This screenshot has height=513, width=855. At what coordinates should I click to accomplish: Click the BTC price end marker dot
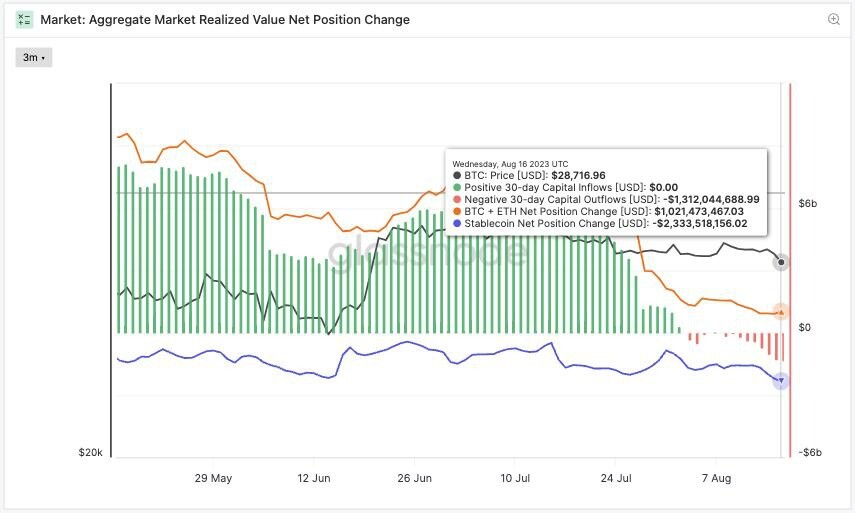(x=781, y=262)
